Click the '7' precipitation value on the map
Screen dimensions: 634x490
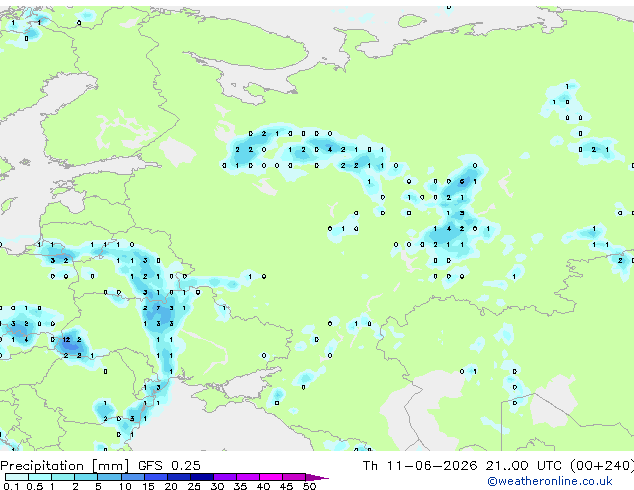click(158, 308)
